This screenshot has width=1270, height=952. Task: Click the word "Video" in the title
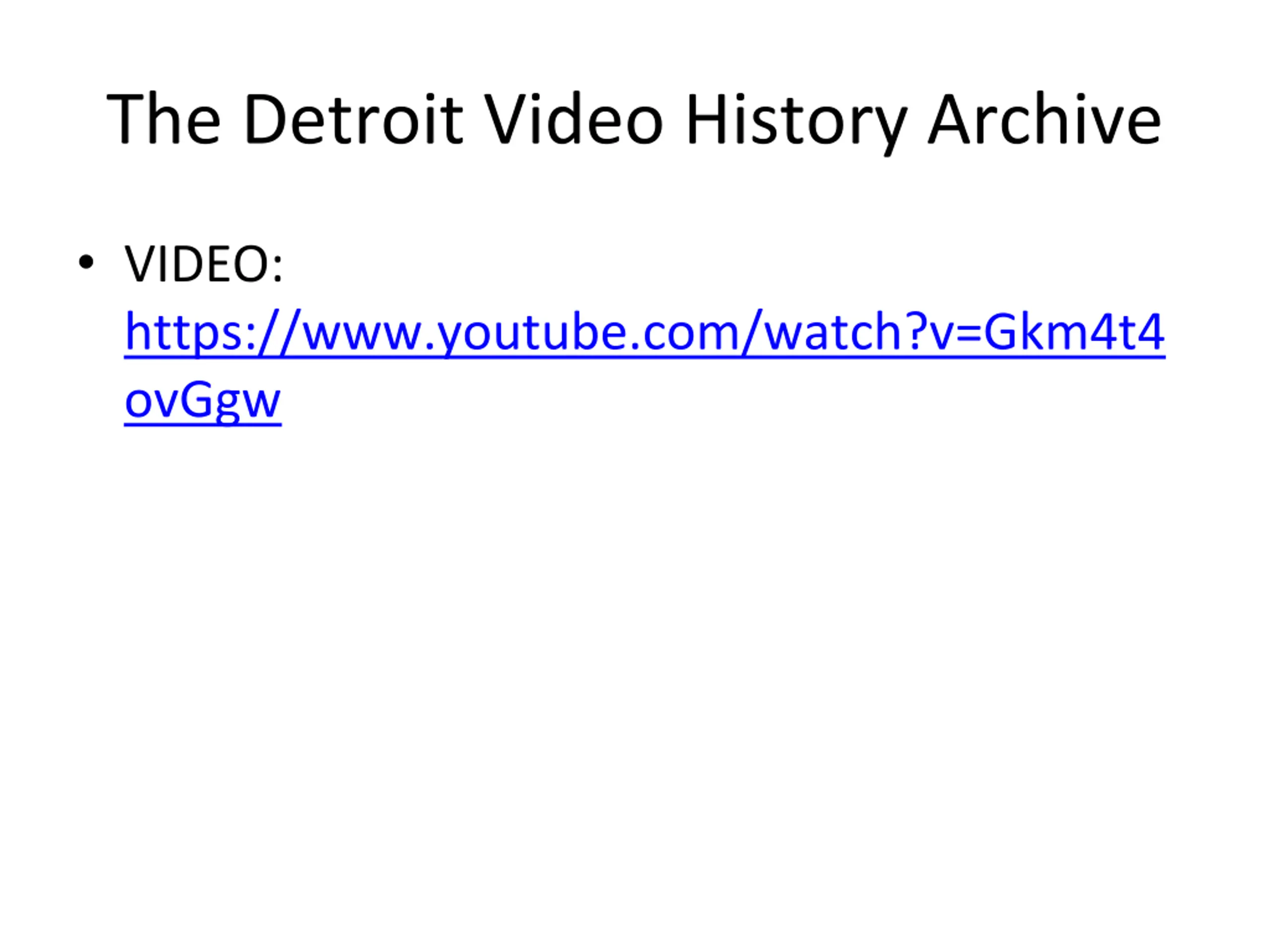(574, 119)
